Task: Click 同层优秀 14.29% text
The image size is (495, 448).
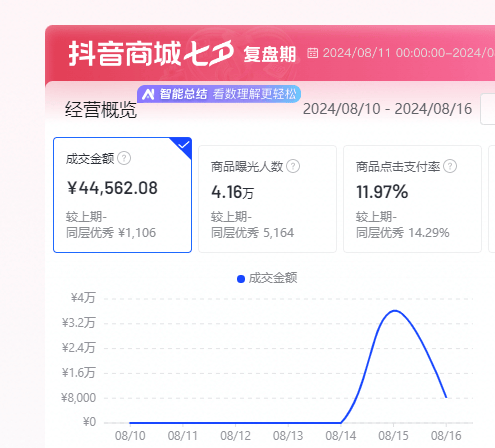Action: click(x=403, y=233)
